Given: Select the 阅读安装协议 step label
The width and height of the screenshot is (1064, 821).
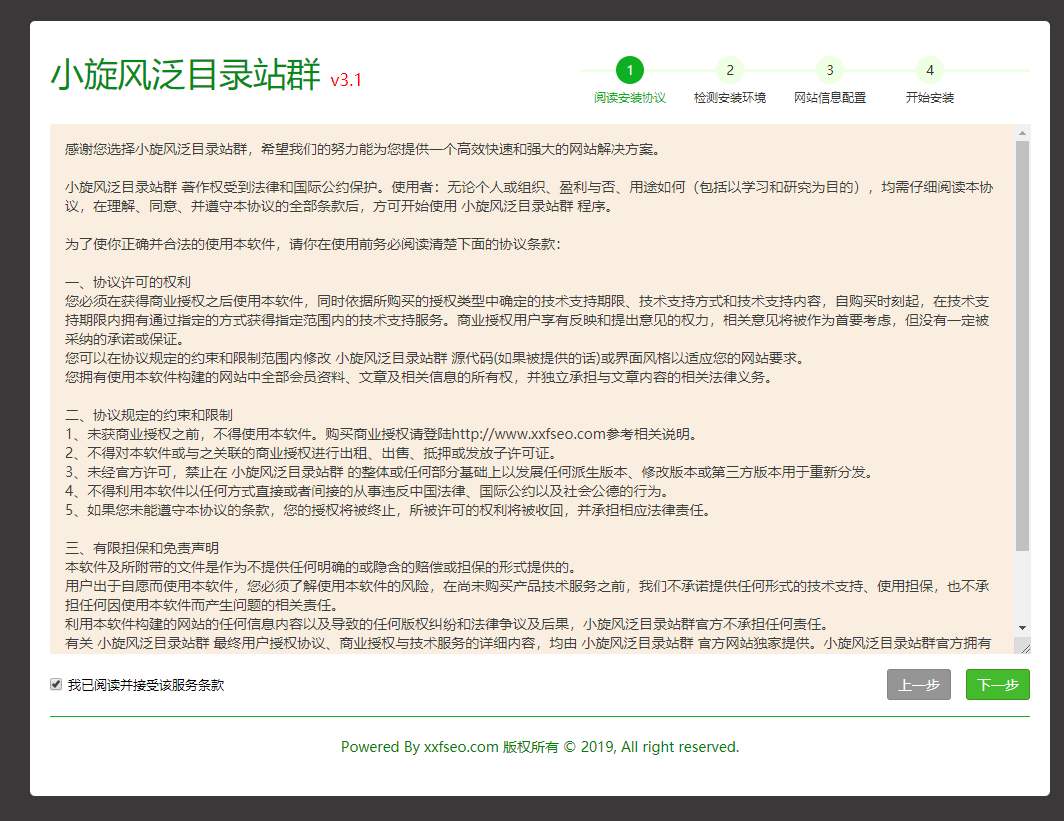Looking at the screenshot, I should [x=630, y=98].
